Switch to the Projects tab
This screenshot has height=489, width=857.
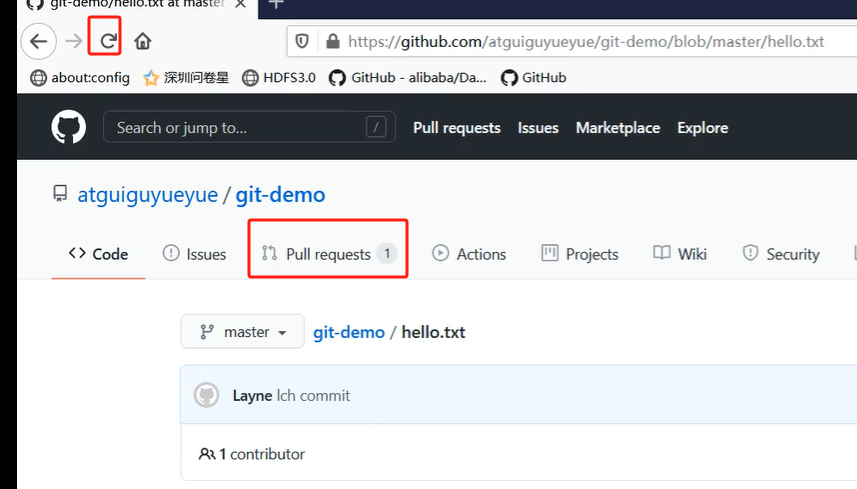coord(580,254)
